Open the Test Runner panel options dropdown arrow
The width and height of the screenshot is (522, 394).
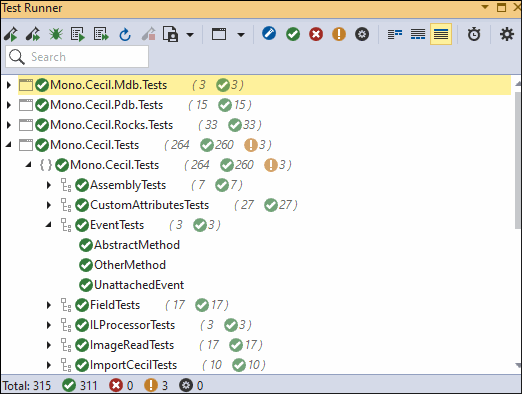pyautogui.click(x=485, y=7)
